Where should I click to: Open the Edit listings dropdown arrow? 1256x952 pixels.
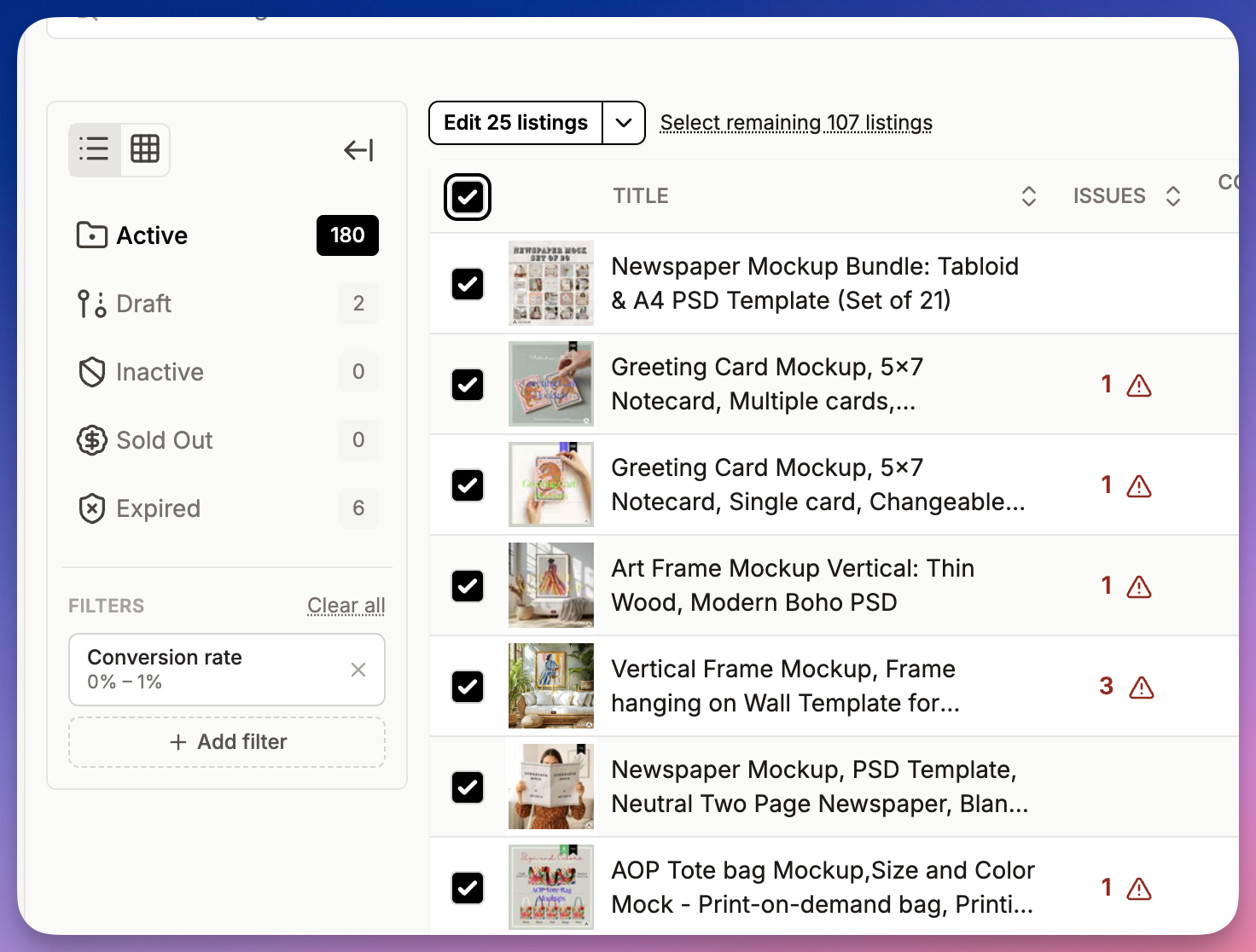point(624,123)
